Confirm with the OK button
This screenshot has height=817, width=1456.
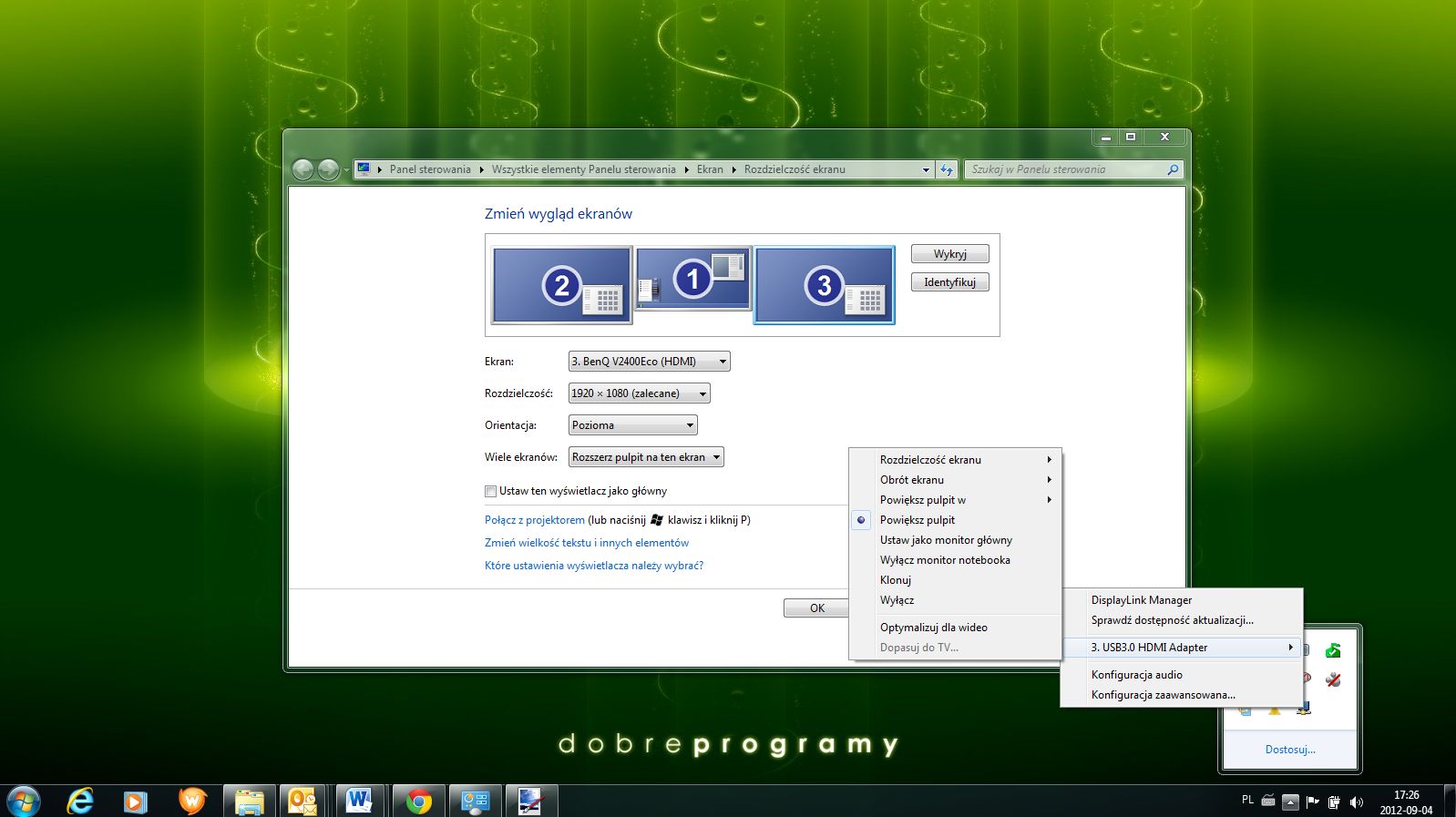tap(816, 608)
